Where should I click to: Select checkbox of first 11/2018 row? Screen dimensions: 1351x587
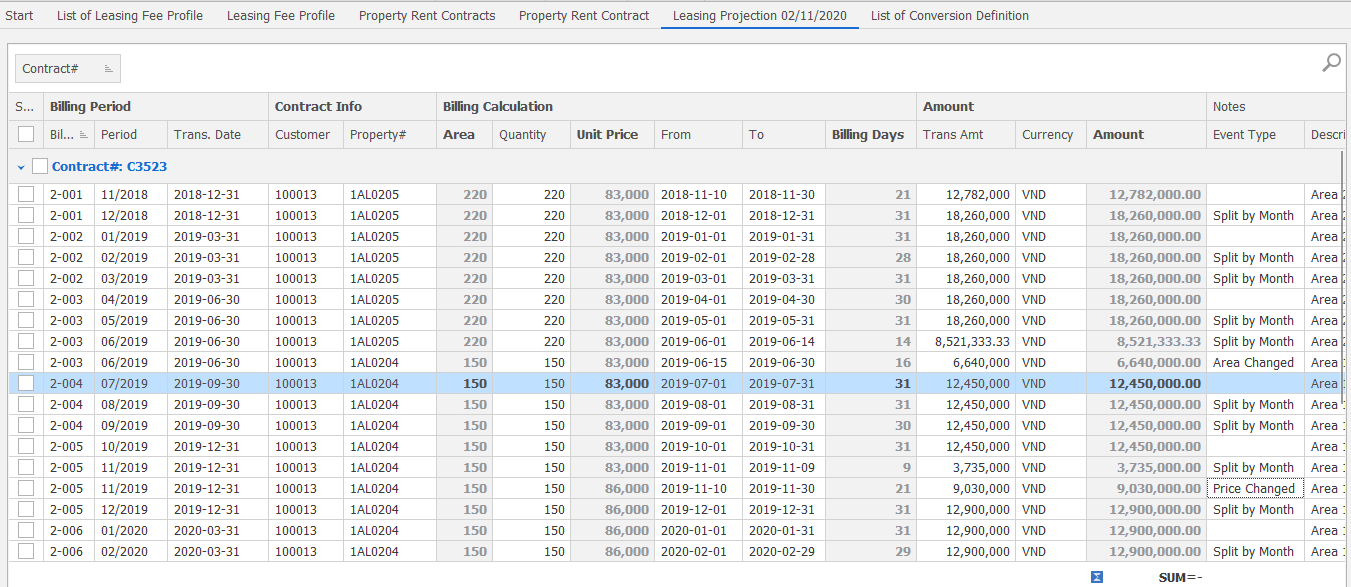[26, 194]
